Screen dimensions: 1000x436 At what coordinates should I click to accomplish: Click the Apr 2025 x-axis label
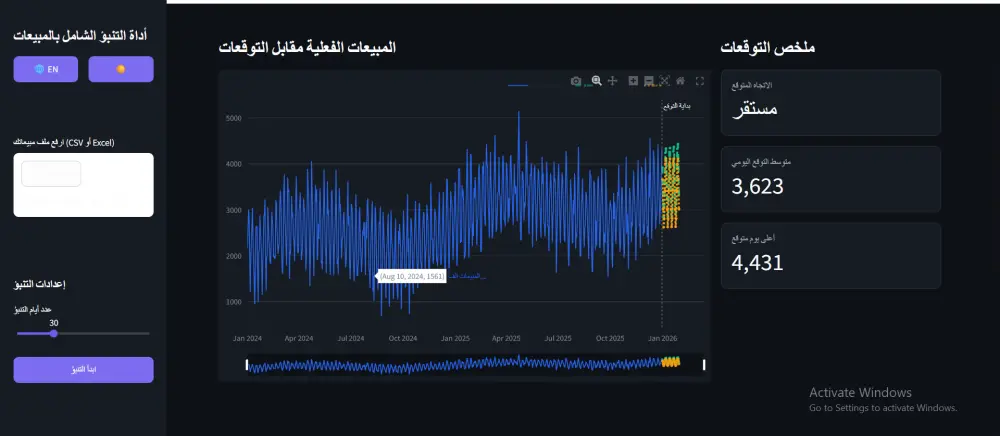point(506,338)
